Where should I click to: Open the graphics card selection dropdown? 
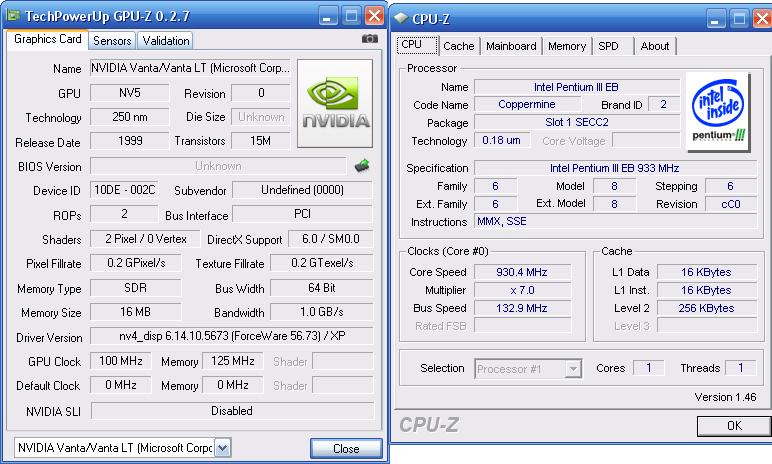pos(222,448)
